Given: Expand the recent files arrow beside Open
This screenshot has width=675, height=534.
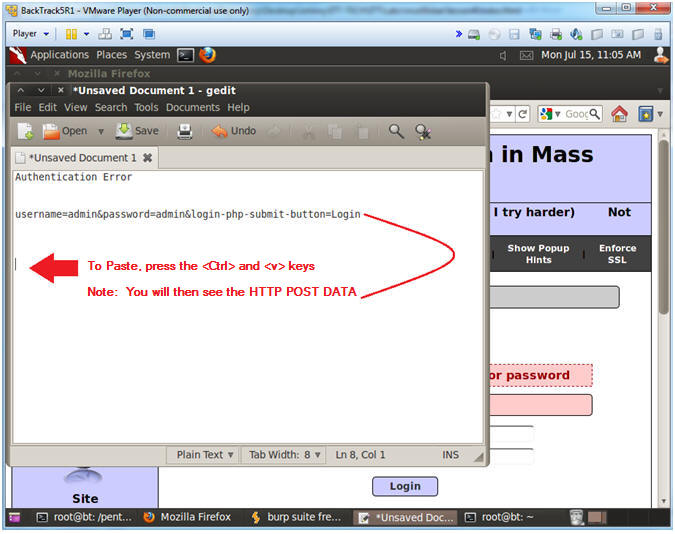Looking at the screenshot, I should tap(101, 131).
